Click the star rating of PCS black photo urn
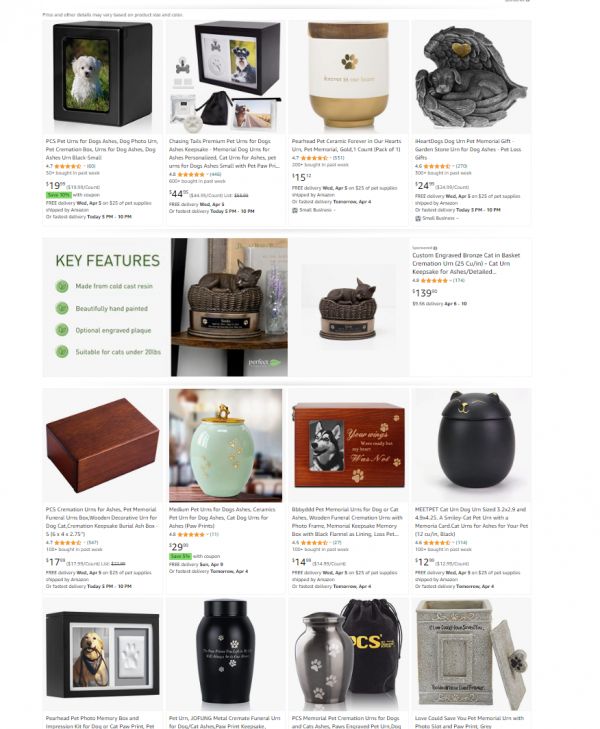The height and width of the screenshot is (729, 600). tap(67, 166)
